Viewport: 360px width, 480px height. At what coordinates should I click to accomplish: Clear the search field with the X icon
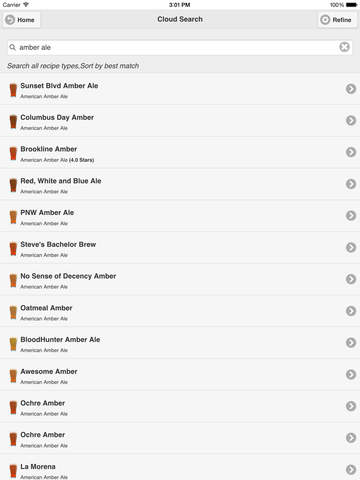click(344, 47)
